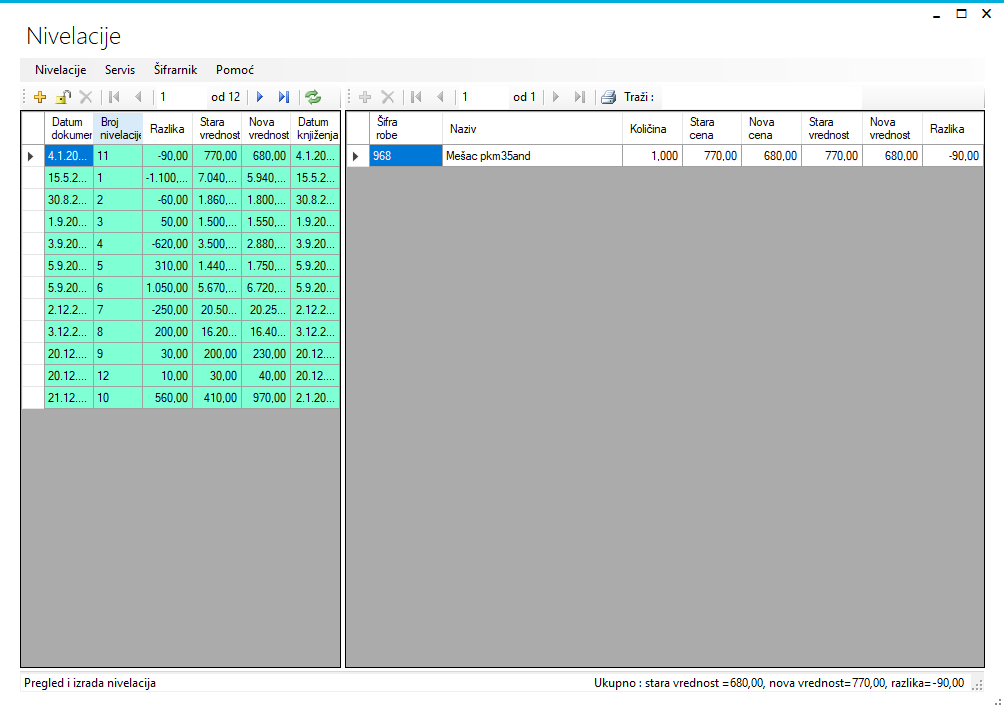The image size is (1004, 706).
Task: Sort by Broj nivelacije column header
Action: [118, 128]
